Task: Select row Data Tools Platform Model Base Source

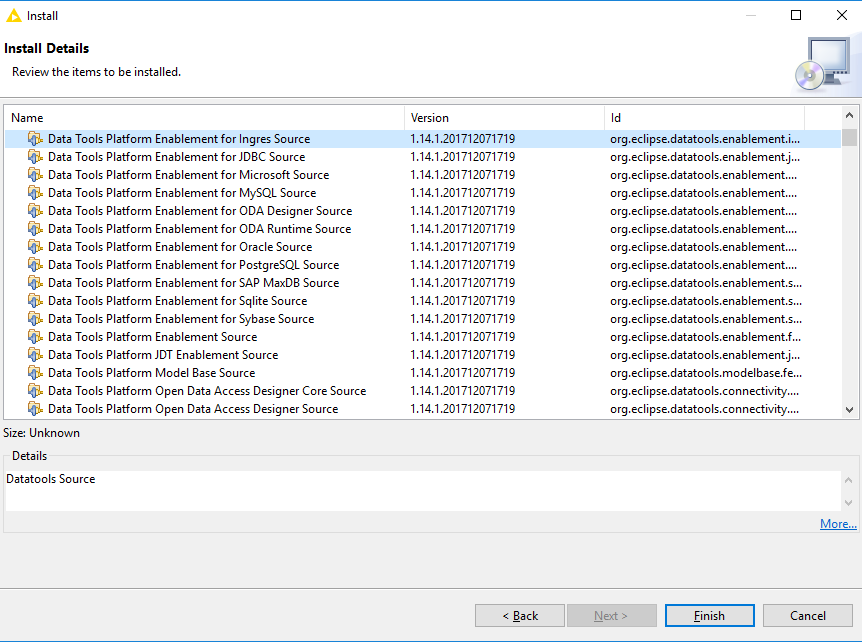Action: 423,373
